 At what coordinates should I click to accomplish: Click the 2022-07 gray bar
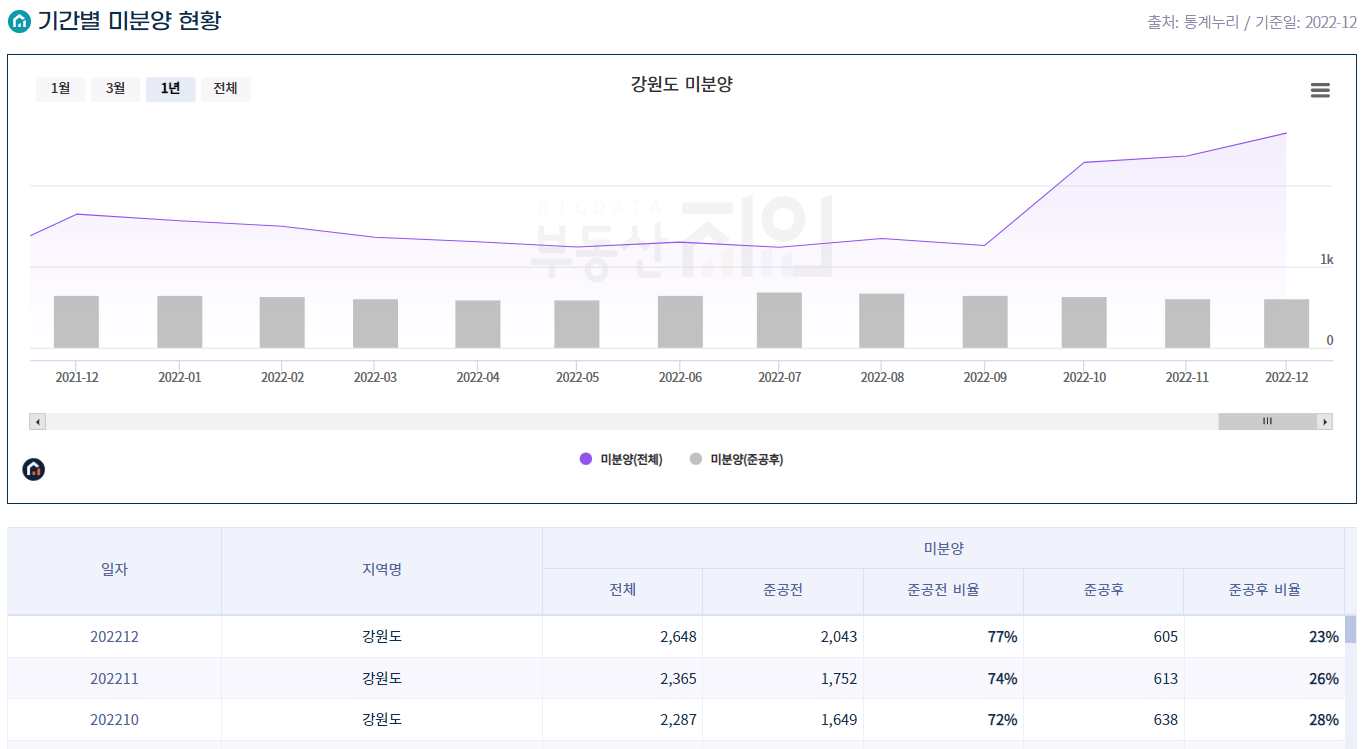click(779, 321)
